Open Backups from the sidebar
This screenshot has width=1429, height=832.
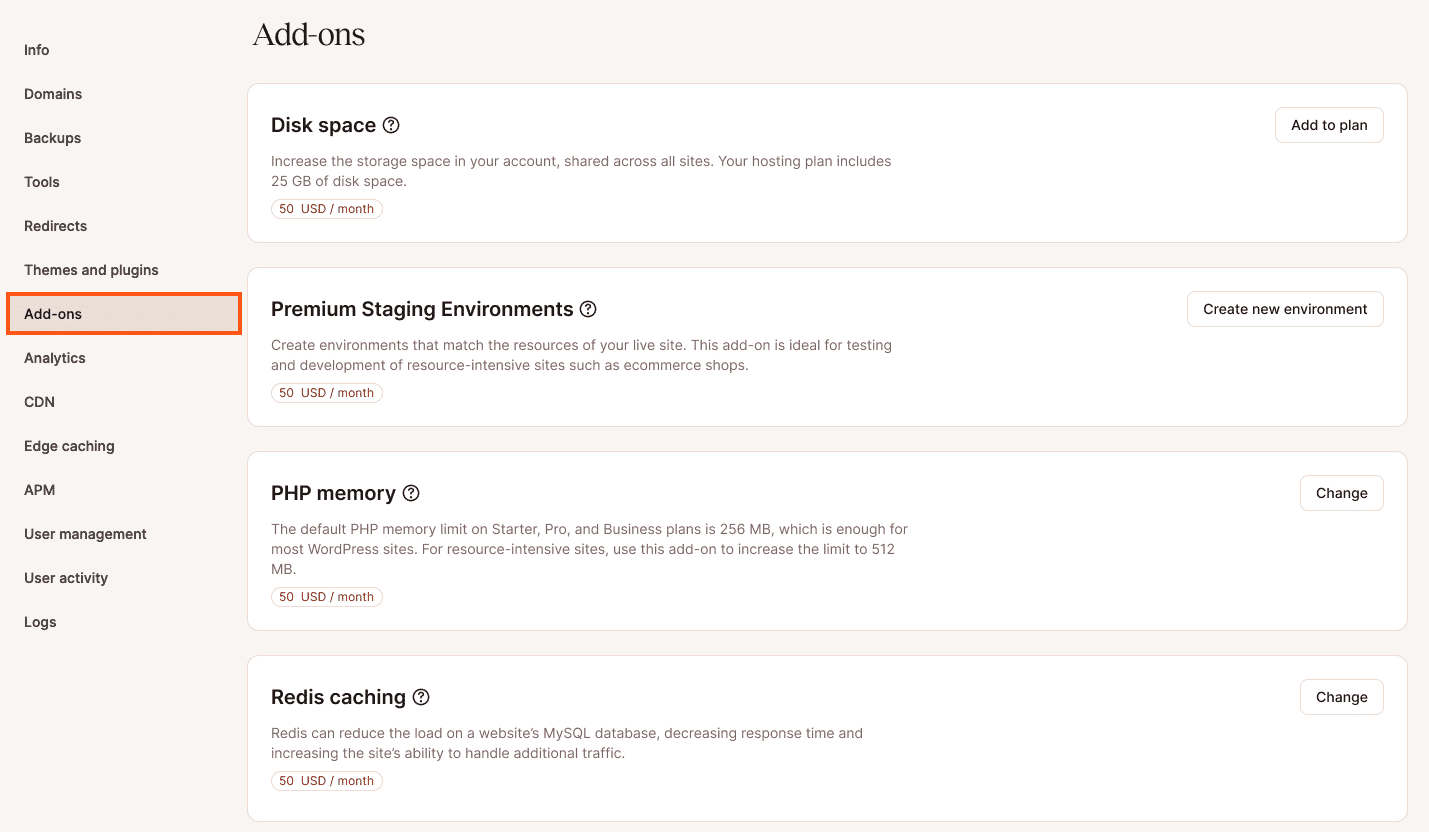coord(53,138)
